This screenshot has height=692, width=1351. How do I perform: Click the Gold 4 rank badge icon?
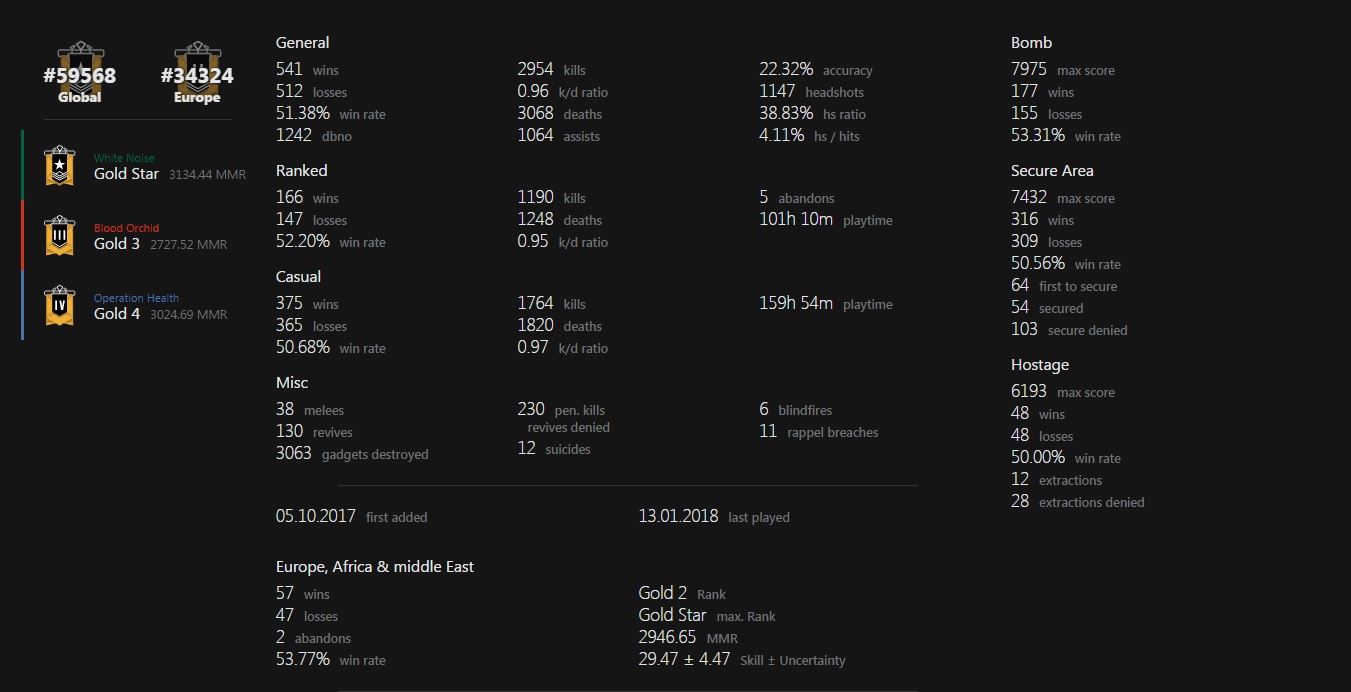pos(60,306)
